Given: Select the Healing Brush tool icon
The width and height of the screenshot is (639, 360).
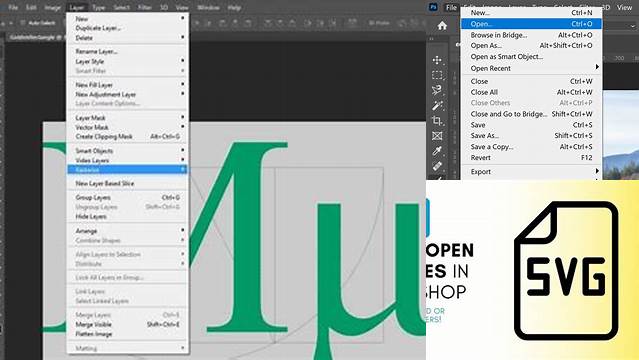Looking at the screenshot, I should tap(437, 166).
